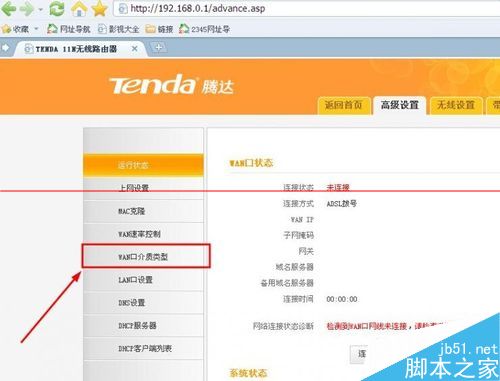This screenshot has height=381, width=500.
Task: Switch to the 高级设置 tab
Action: 400,106
